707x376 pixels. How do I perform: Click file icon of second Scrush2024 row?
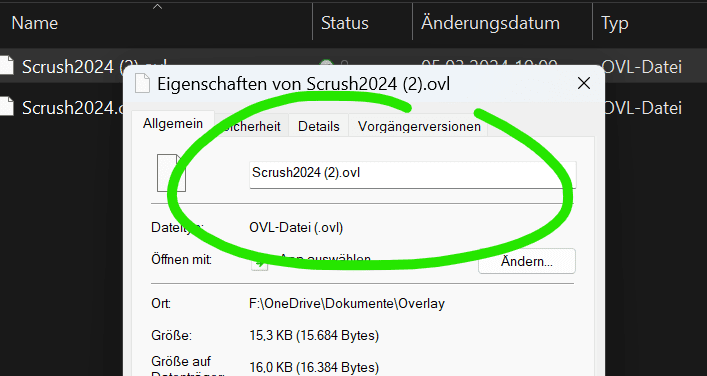pos(6,106)
